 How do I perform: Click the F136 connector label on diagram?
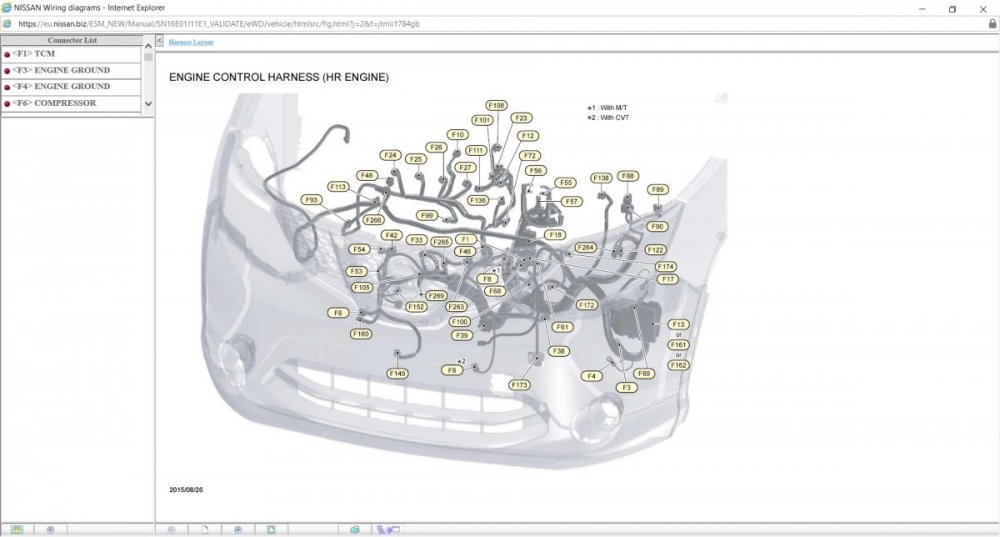478,200
